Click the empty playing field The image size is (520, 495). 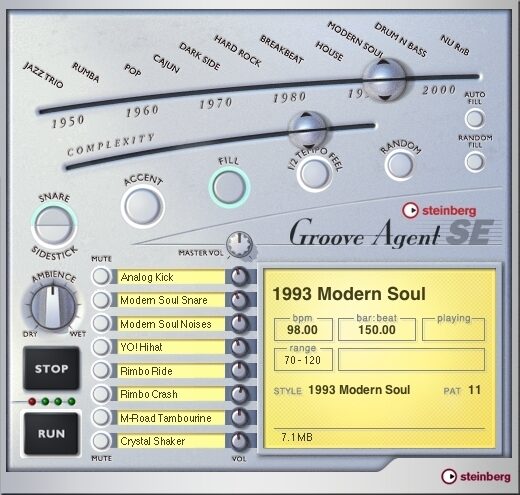[453, 330]
